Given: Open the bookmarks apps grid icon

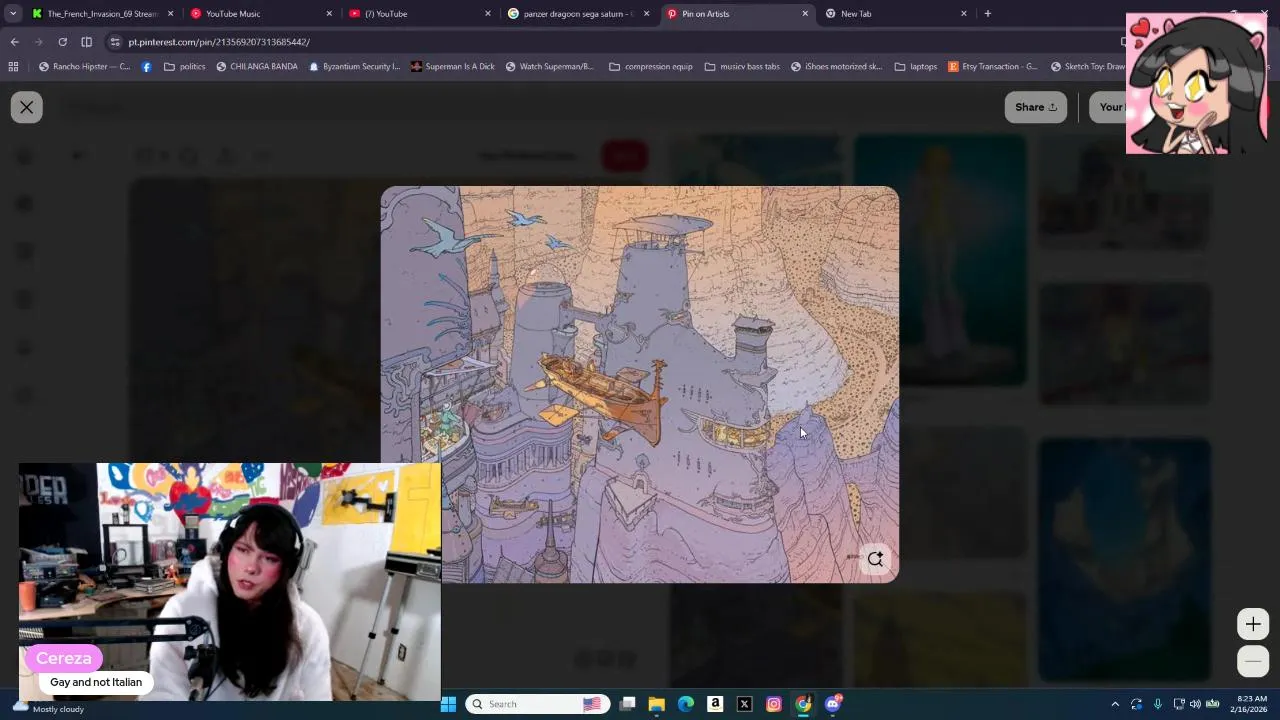Looking at the screenshot, I should (x=13, y=67).
